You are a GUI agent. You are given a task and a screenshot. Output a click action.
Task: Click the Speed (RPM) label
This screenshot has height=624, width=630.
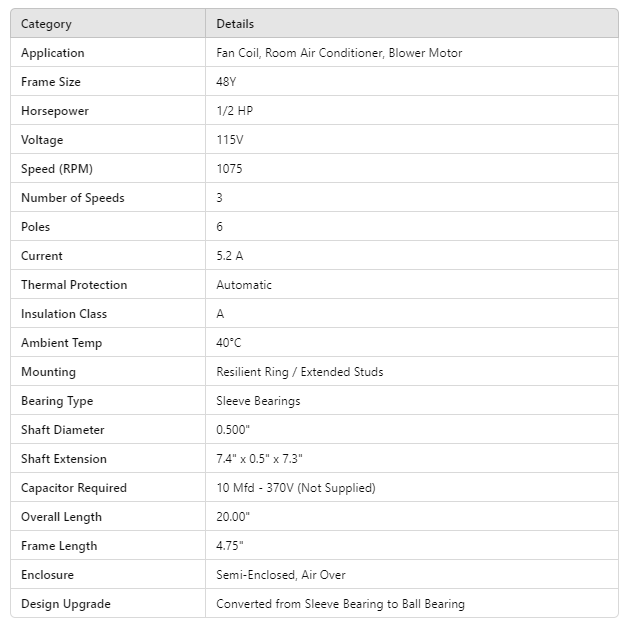pyautogui.click(x=57, y=169)
